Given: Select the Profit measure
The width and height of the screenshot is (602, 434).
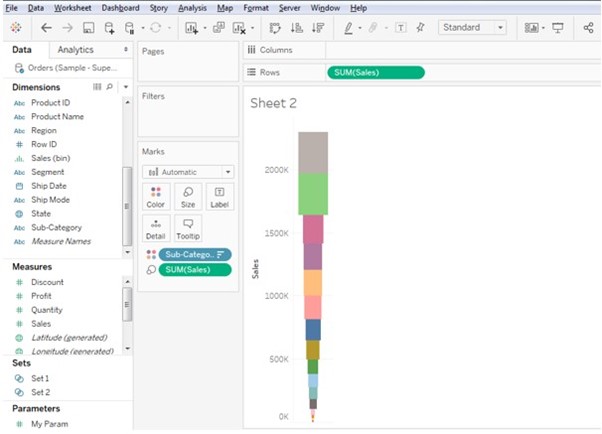Looking at the screenshot, I should [41, 296].
